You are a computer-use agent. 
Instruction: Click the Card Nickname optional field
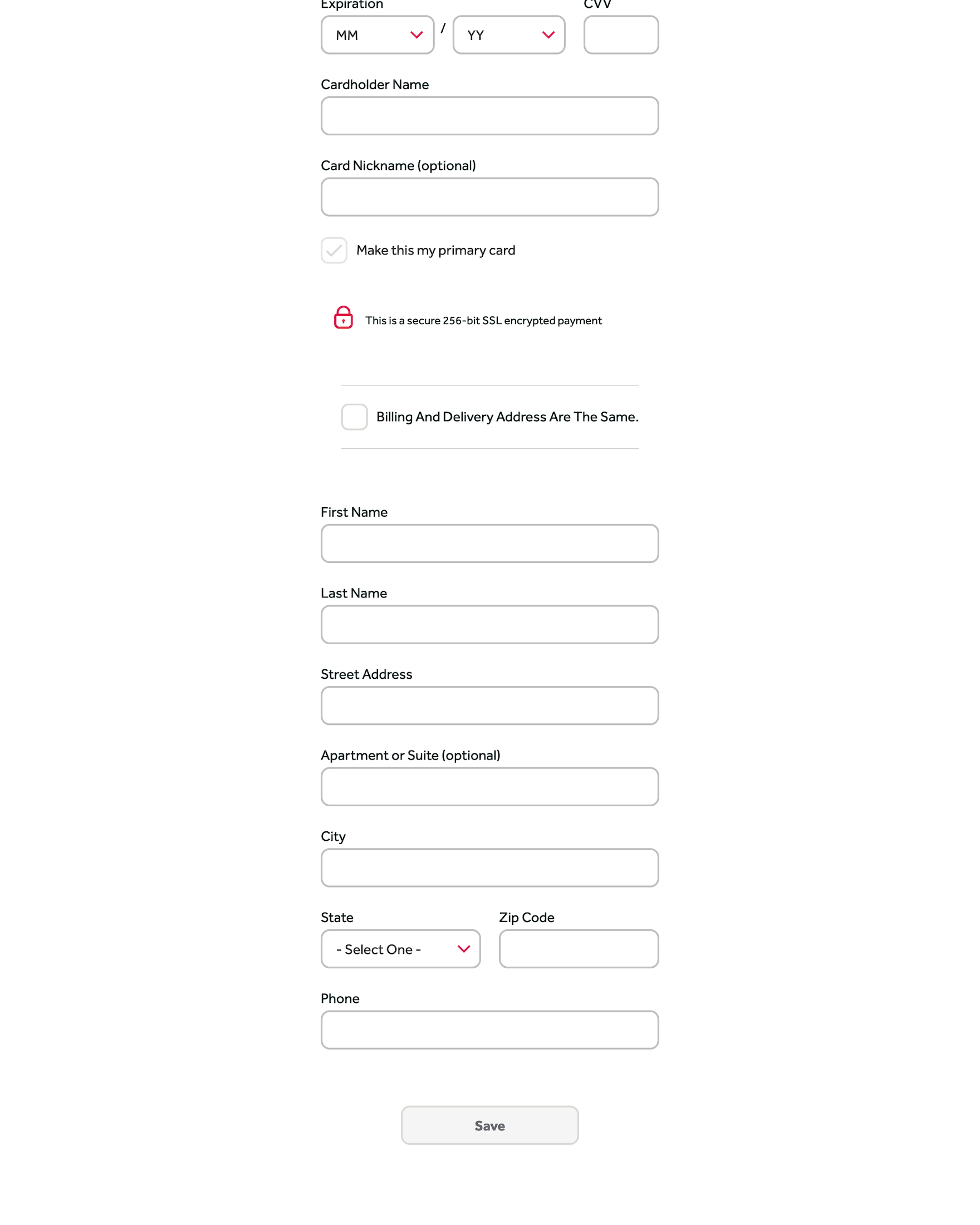point(489,197)
